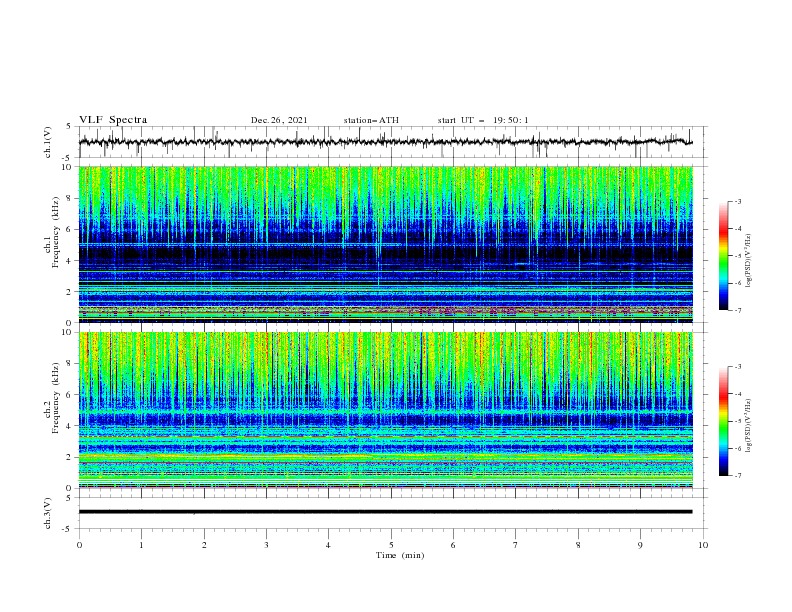
Task: Click the ch.1 color bar "log(PSD)(V²/Hz)" label
Action: point(748,261)
